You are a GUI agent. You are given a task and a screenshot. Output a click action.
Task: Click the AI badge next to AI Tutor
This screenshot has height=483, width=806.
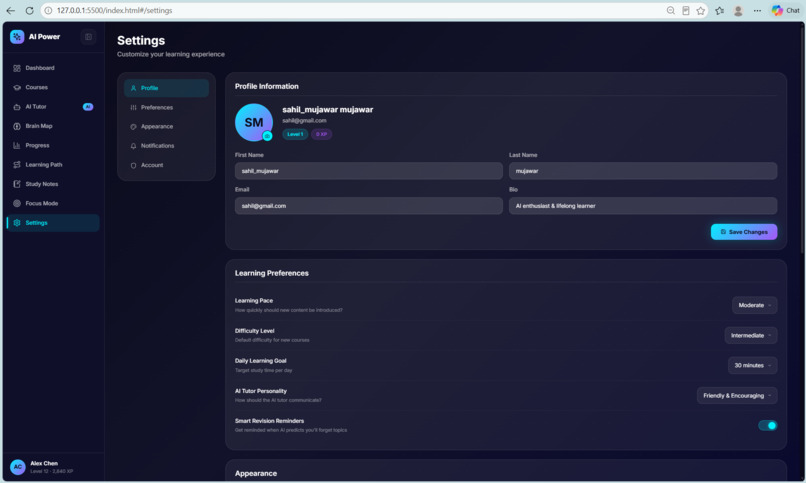coord(88,107)
